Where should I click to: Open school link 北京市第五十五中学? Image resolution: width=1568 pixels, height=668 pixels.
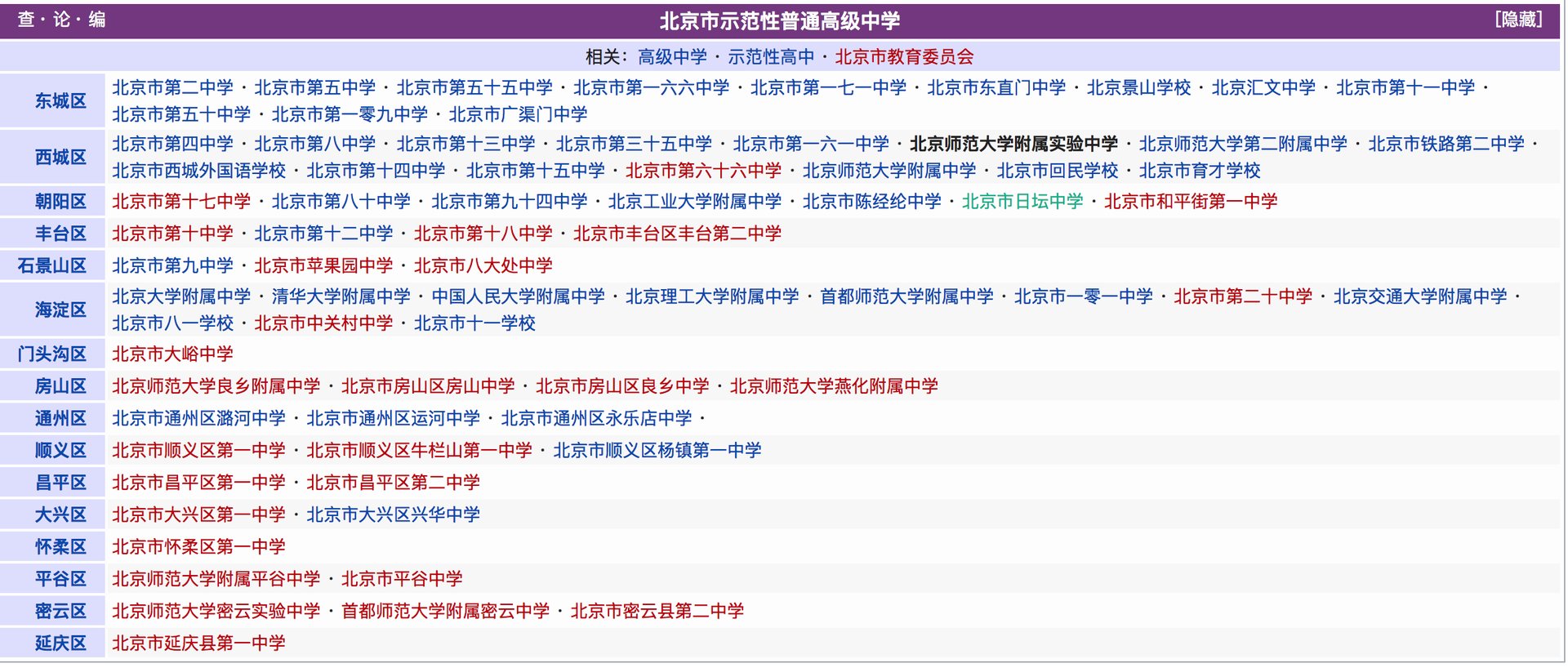[474, 87]
